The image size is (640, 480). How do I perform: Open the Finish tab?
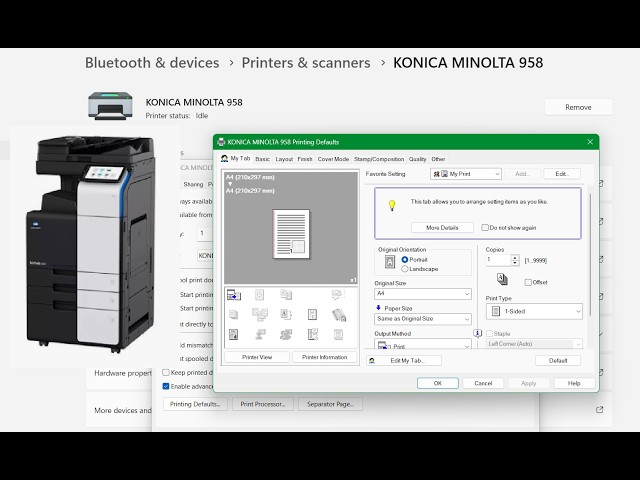pyautogui.click(x=305, y=159)
